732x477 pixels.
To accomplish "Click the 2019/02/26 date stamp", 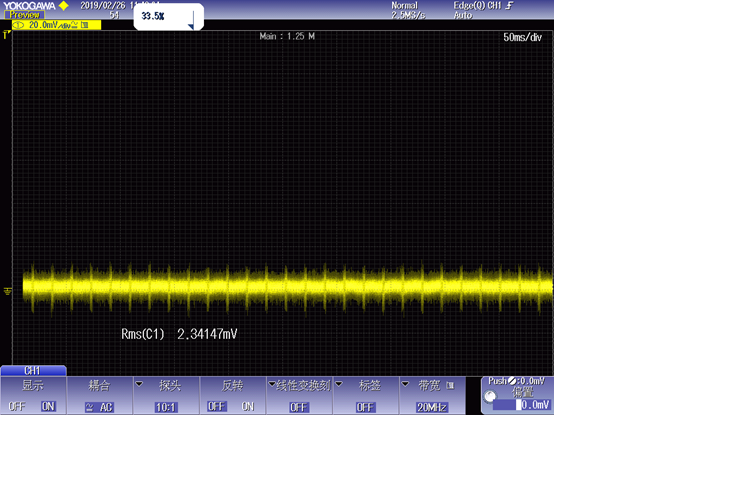I will point(103,6).
